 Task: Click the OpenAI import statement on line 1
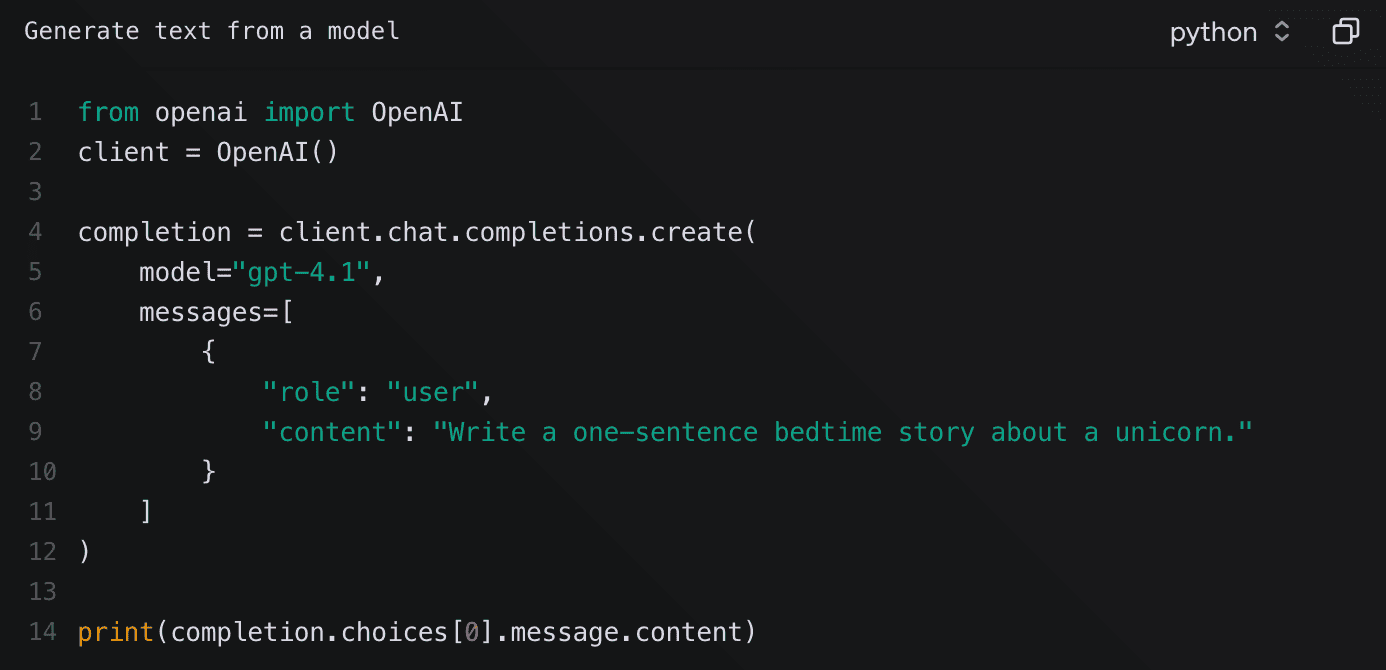coord(270,112)
